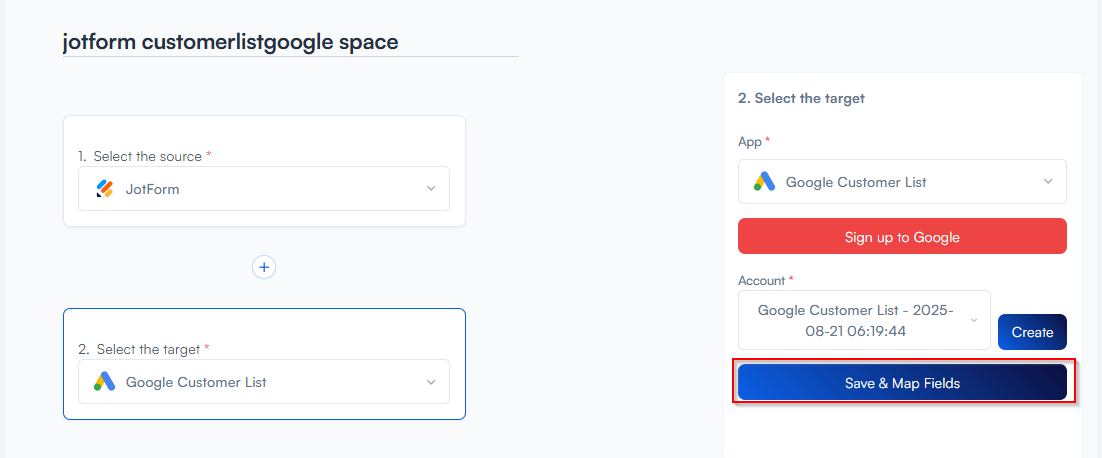Click Google Ads logo in left target card

pyautogui.click(x=105, y=382)
